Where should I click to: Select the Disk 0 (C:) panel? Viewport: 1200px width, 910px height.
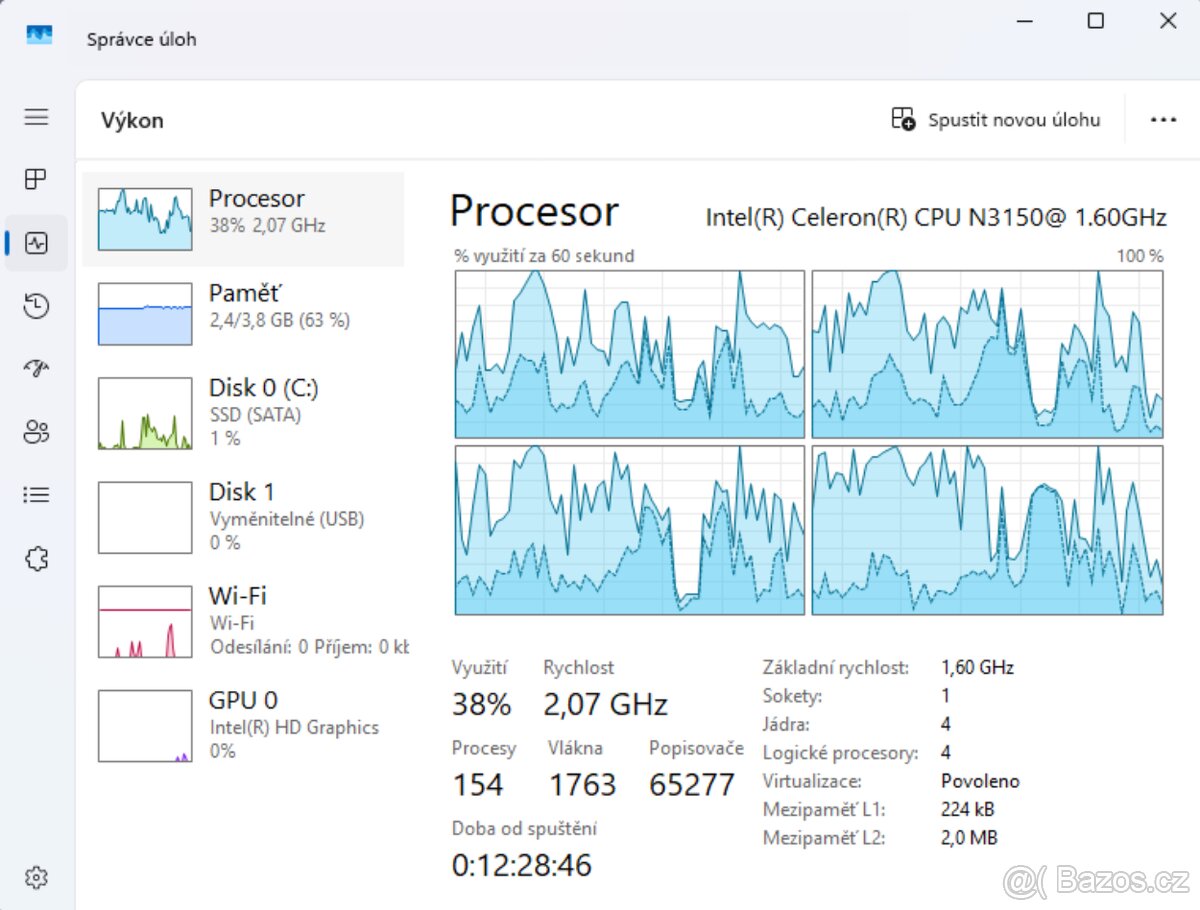tap(245, 411)
